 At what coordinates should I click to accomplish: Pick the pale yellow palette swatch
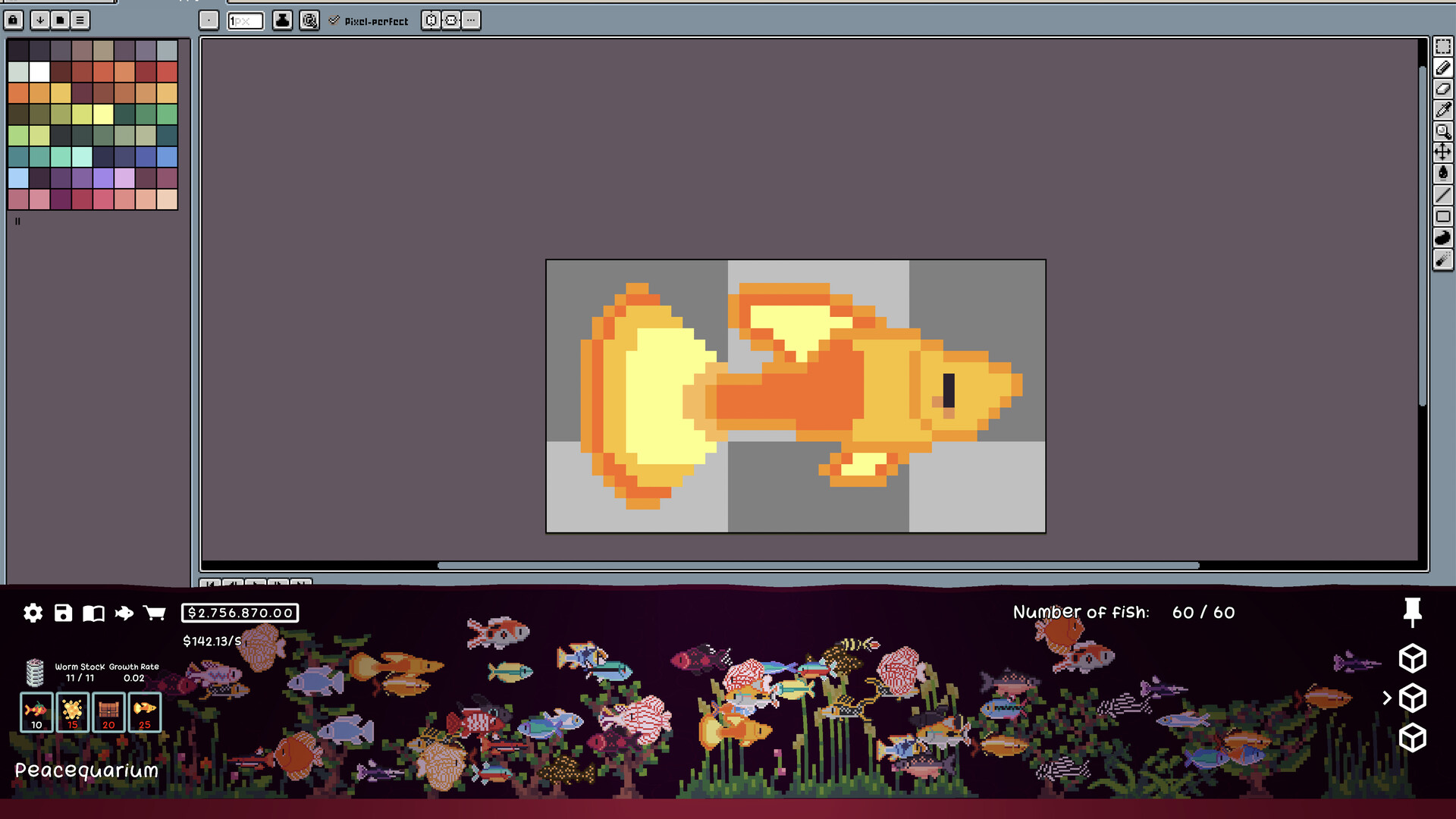(103, 114)
